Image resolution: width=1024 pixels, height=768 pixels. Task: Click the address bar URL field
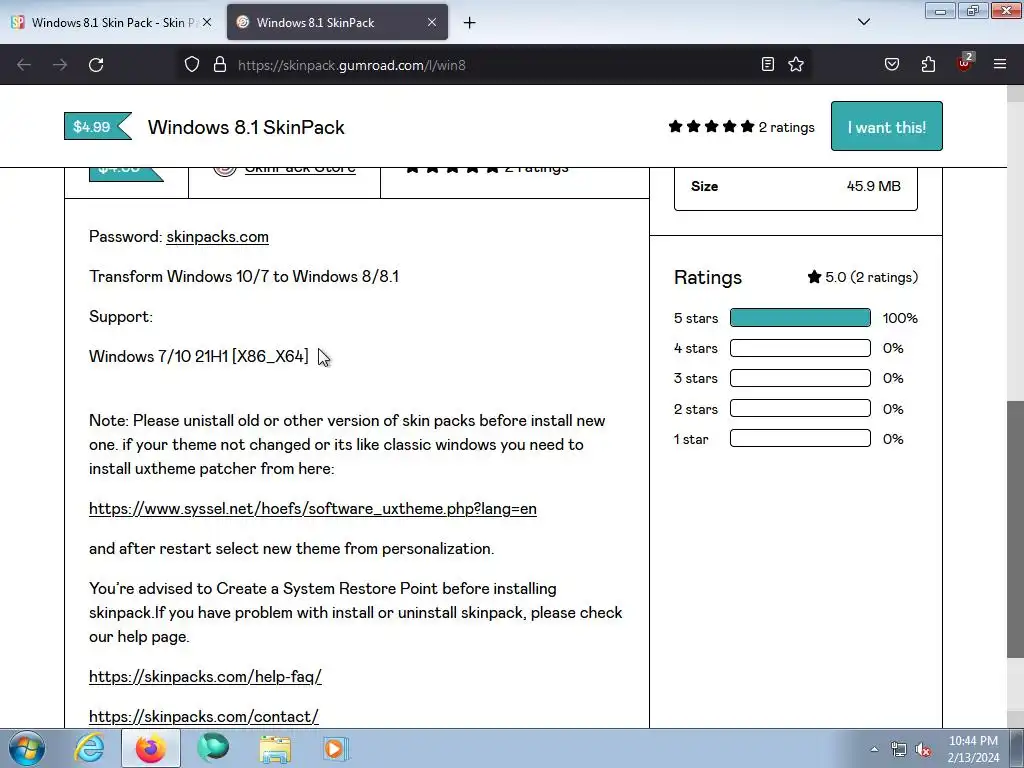pos(496,65)
